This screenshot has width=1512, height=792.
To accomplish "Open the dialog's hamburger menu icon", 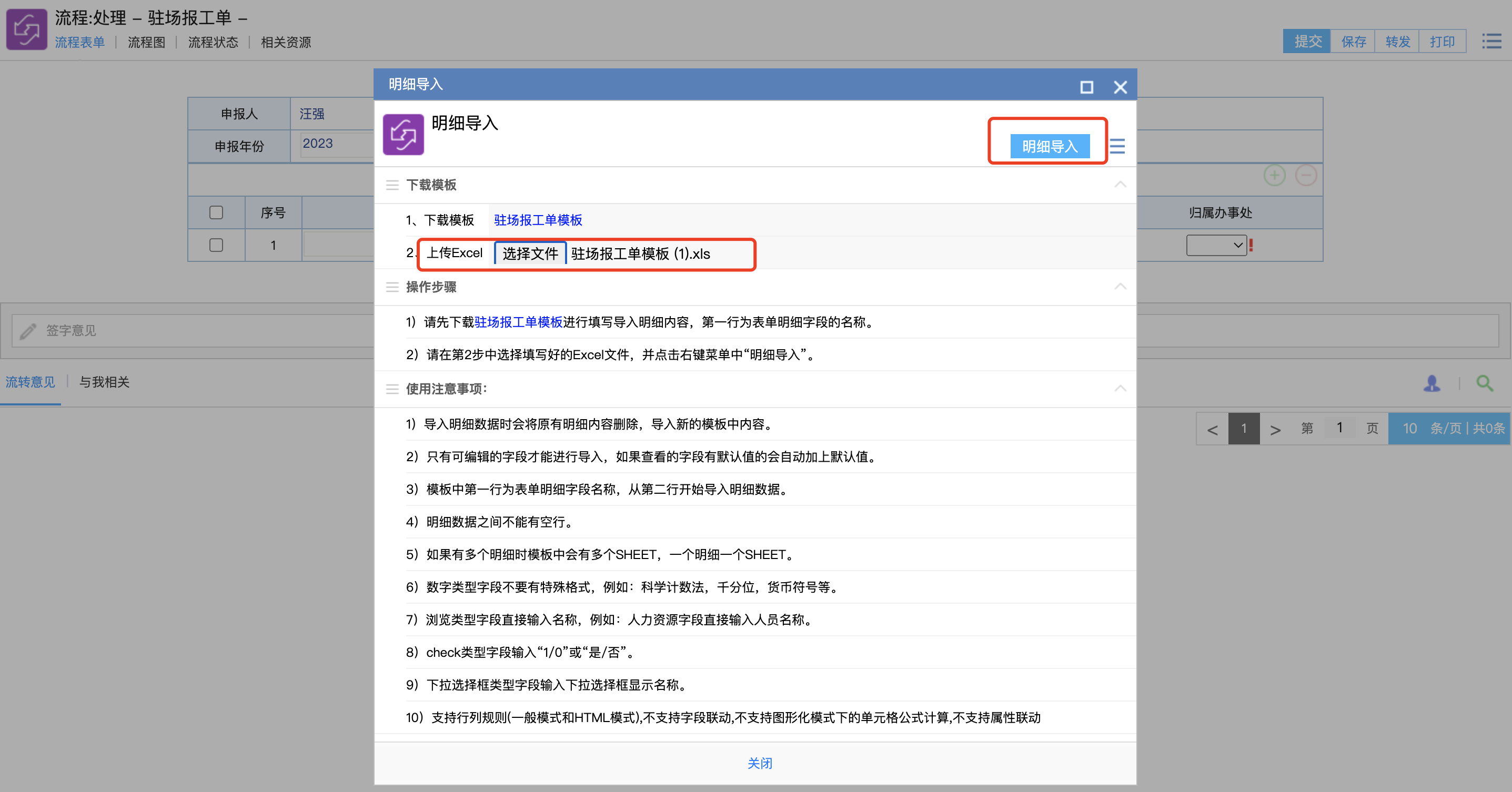I will (x=1117, y=146).
